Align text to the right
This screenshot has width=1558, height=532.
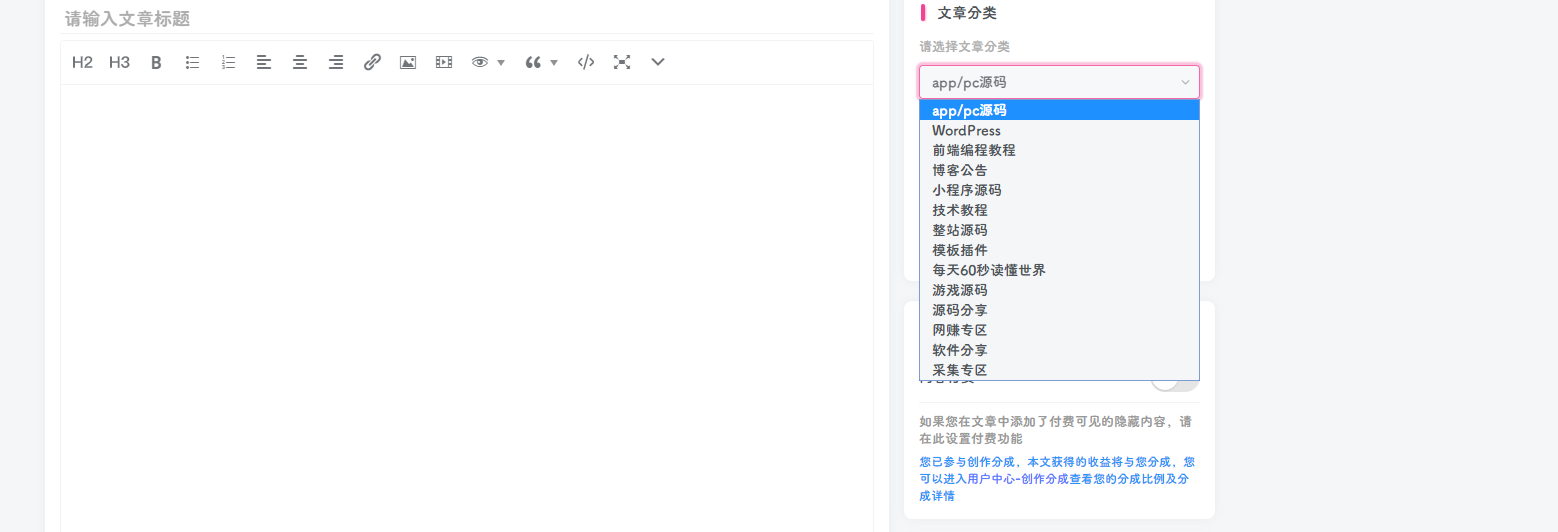click(x=336, y=62)
